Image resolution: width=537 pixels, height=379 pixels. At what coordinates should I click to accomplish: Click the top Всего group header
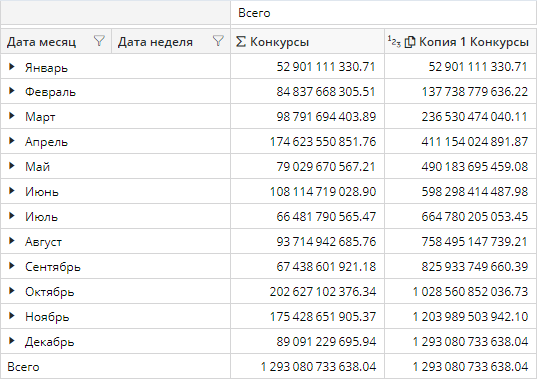pyautogui.click(x=383, y=13)
